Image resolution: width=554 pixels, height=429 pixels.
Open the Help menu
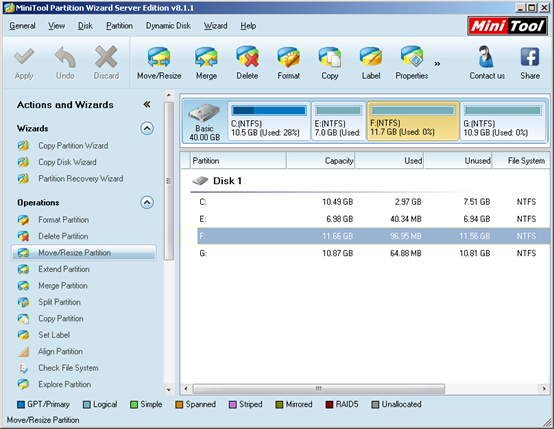[x=248, y=26]
